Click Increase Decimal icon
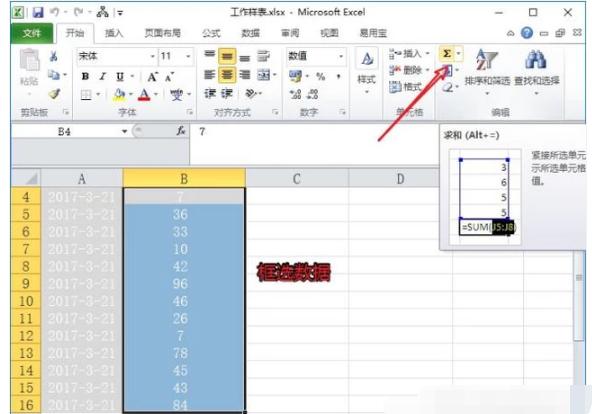 tap(296, 94)
